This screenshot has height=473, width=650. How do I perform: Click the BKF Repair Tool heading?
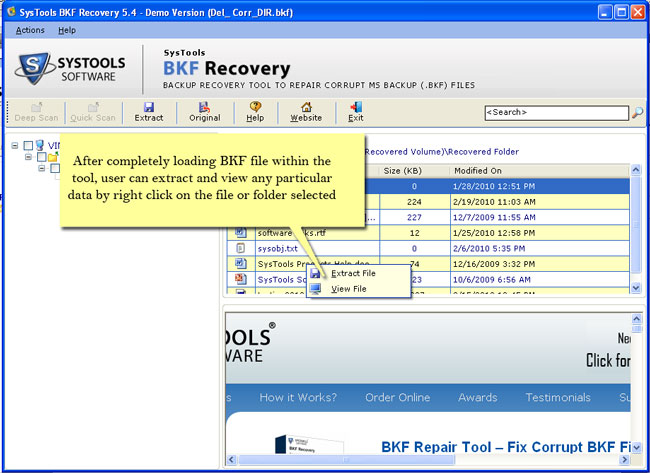[506, 447]
